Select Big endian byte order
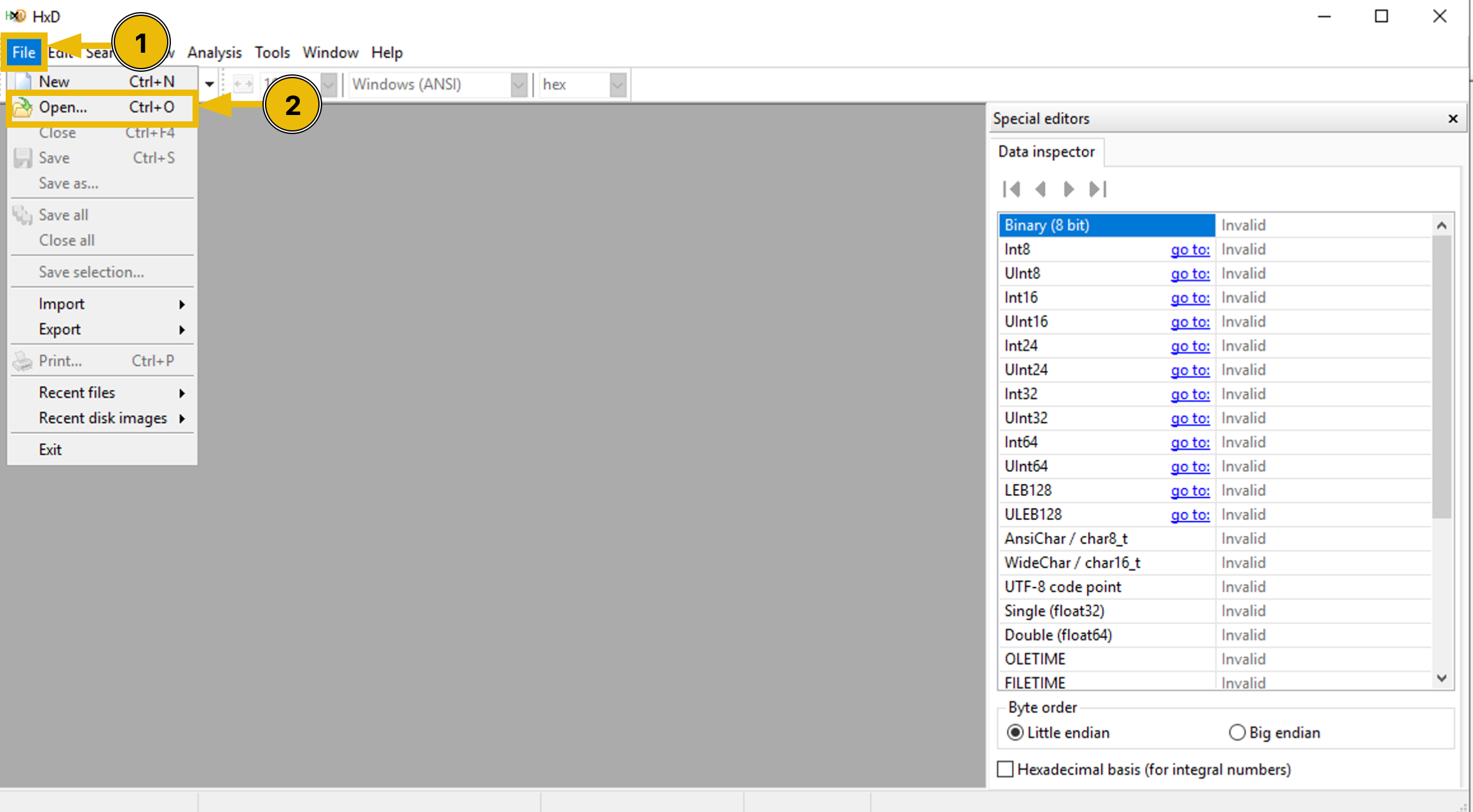 tap(1275, 733)
